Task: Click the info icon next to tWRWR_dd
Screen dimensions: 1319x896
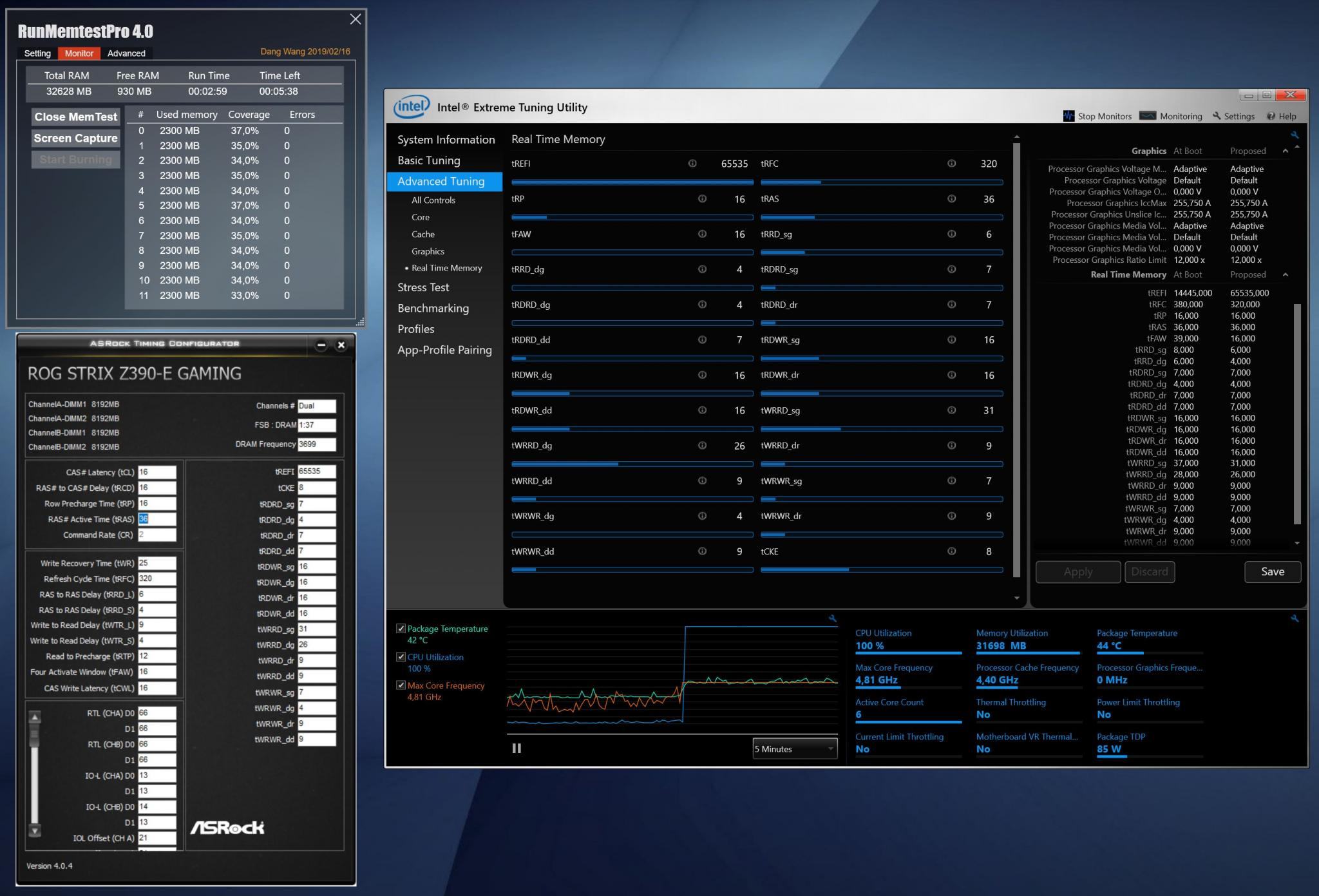Action: click(702, 551)
